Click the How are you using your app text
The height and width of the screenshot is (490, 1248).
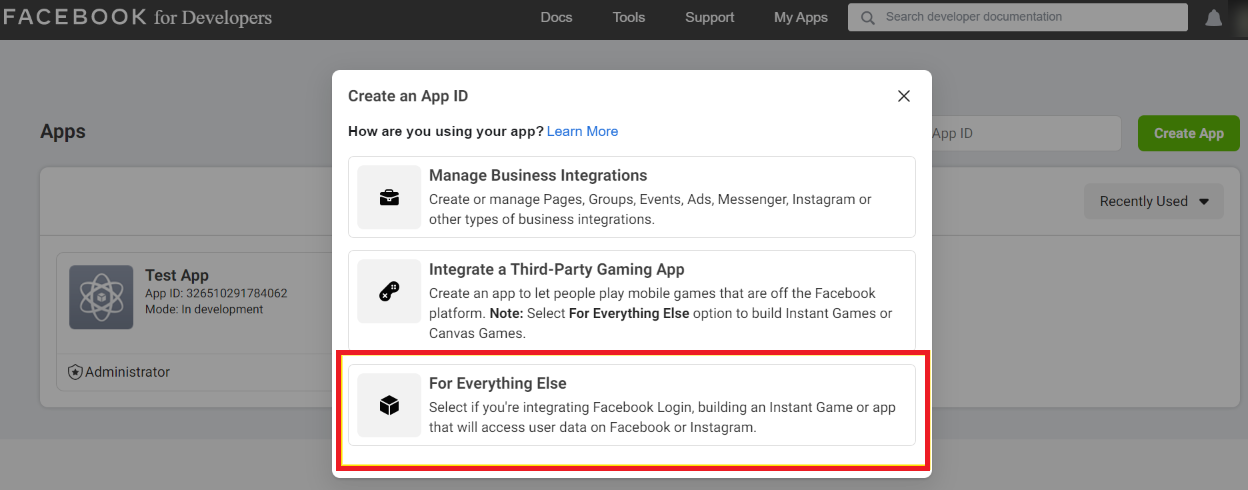click(x=445, y=131)
